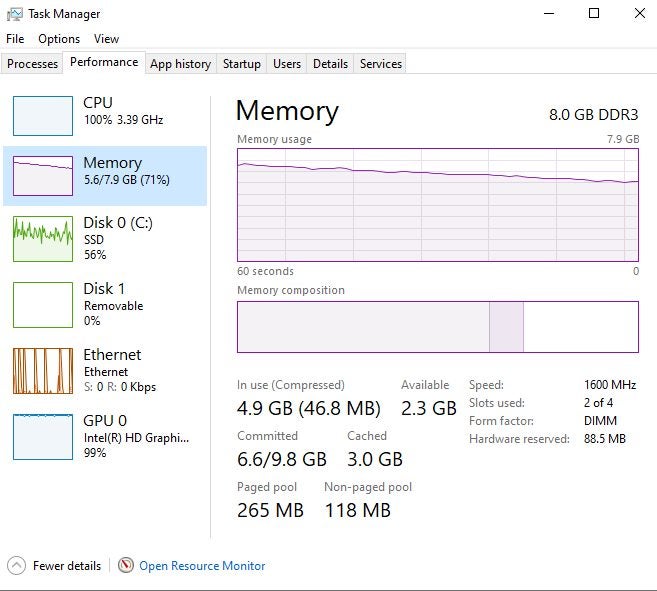Image resolution: width=657 pixels, height=591 pixels.
Task: Select the Disk 0 (C:) activity thumbnail
Action: point(43,239)
